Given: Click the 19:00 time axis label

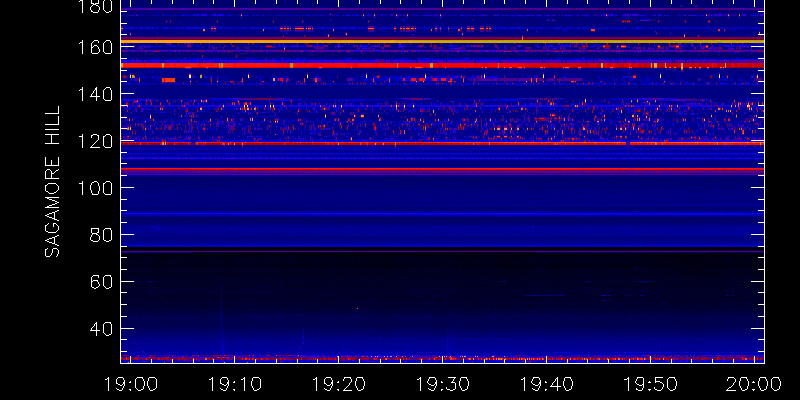Looking at the screenshot, I should [130, 384].
